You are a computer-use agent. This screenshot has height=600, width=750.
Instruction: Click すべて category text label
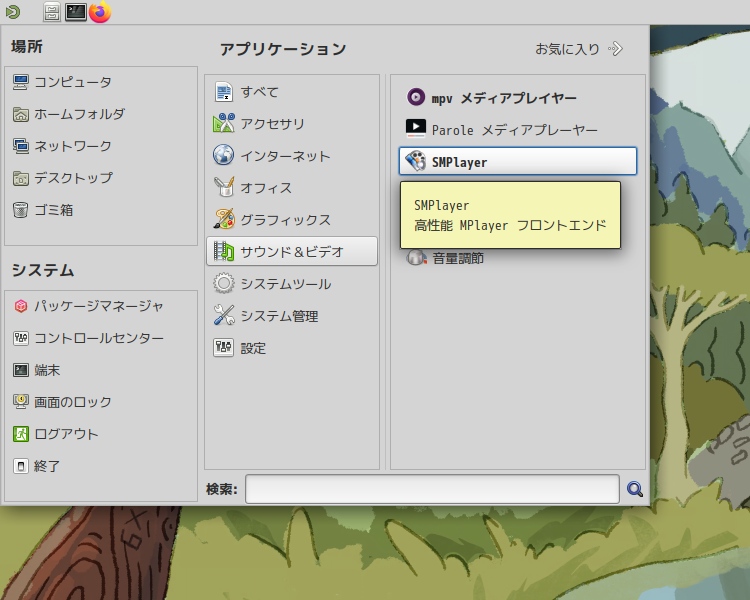(x=260, y=92)
